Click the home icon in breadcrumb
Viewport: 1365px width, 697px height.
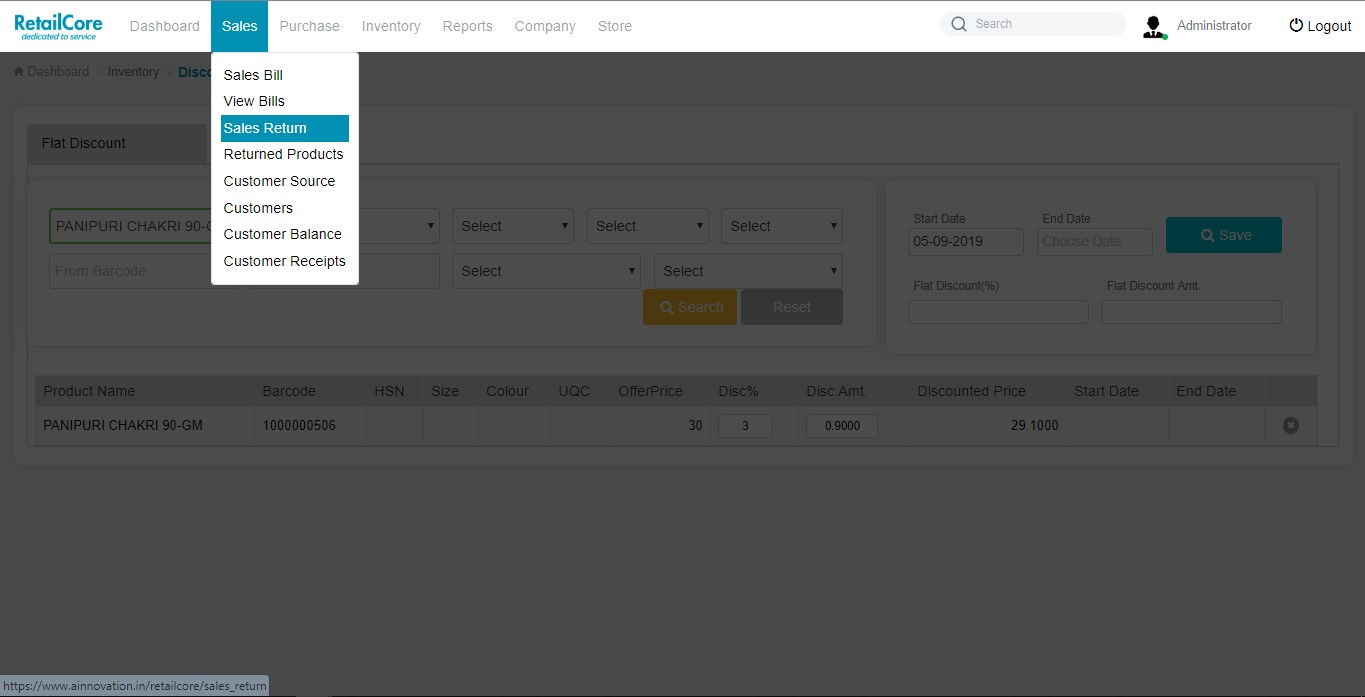(19, 72)
